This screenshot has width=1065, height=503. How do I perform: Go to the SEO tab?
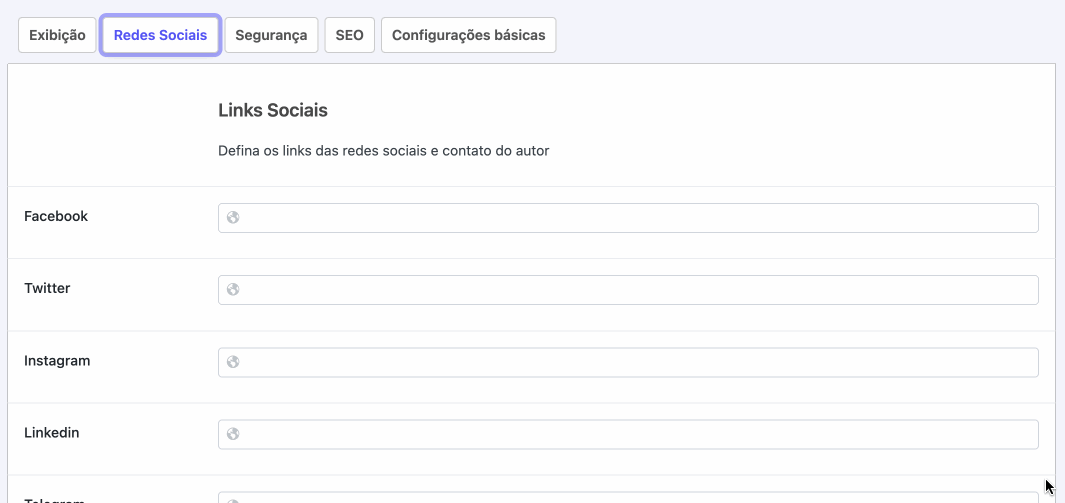pyautogui.click(x=349, y=35)
